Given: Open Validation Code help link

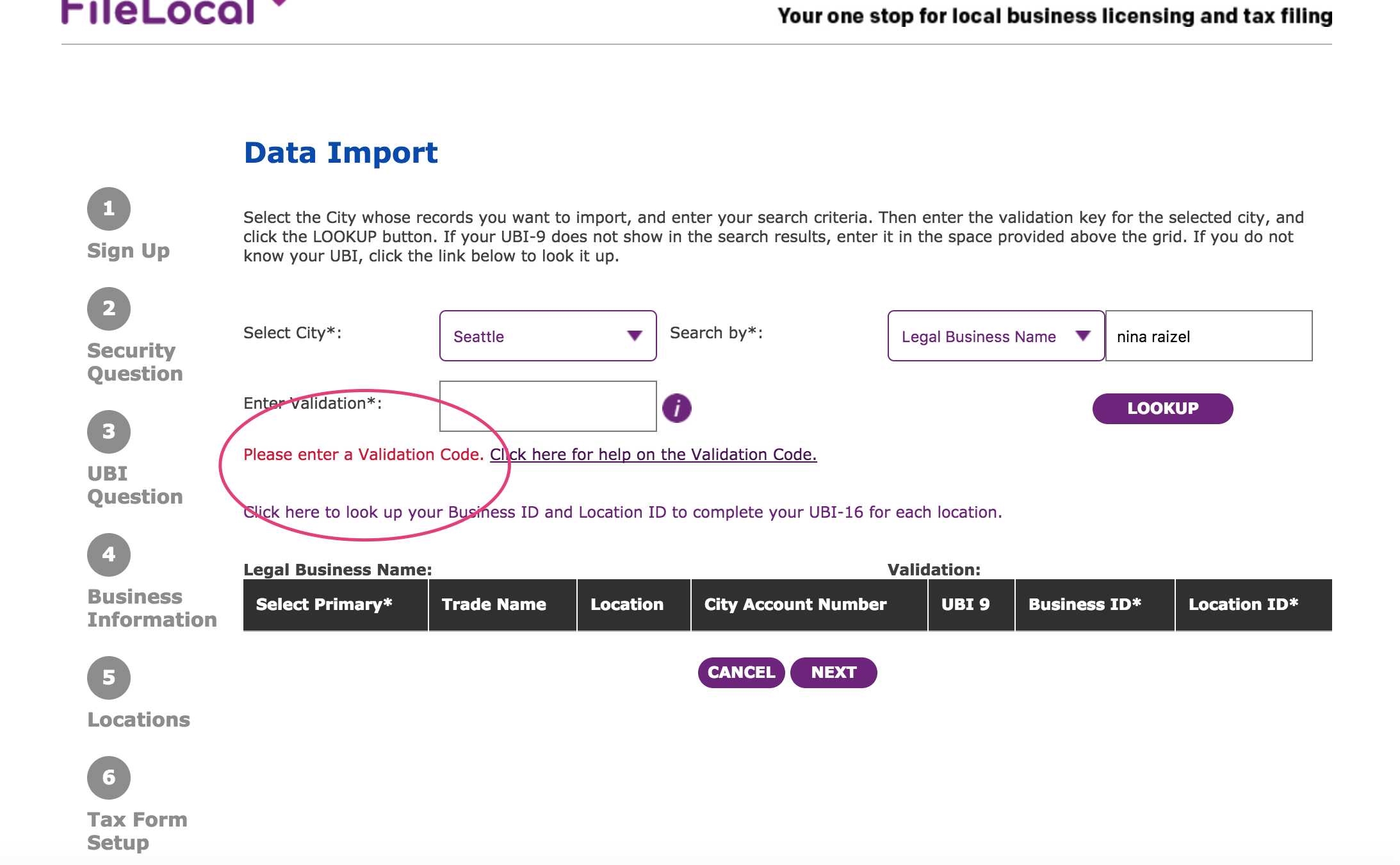Looking at the screenshot, I should [x=653, y=455].
